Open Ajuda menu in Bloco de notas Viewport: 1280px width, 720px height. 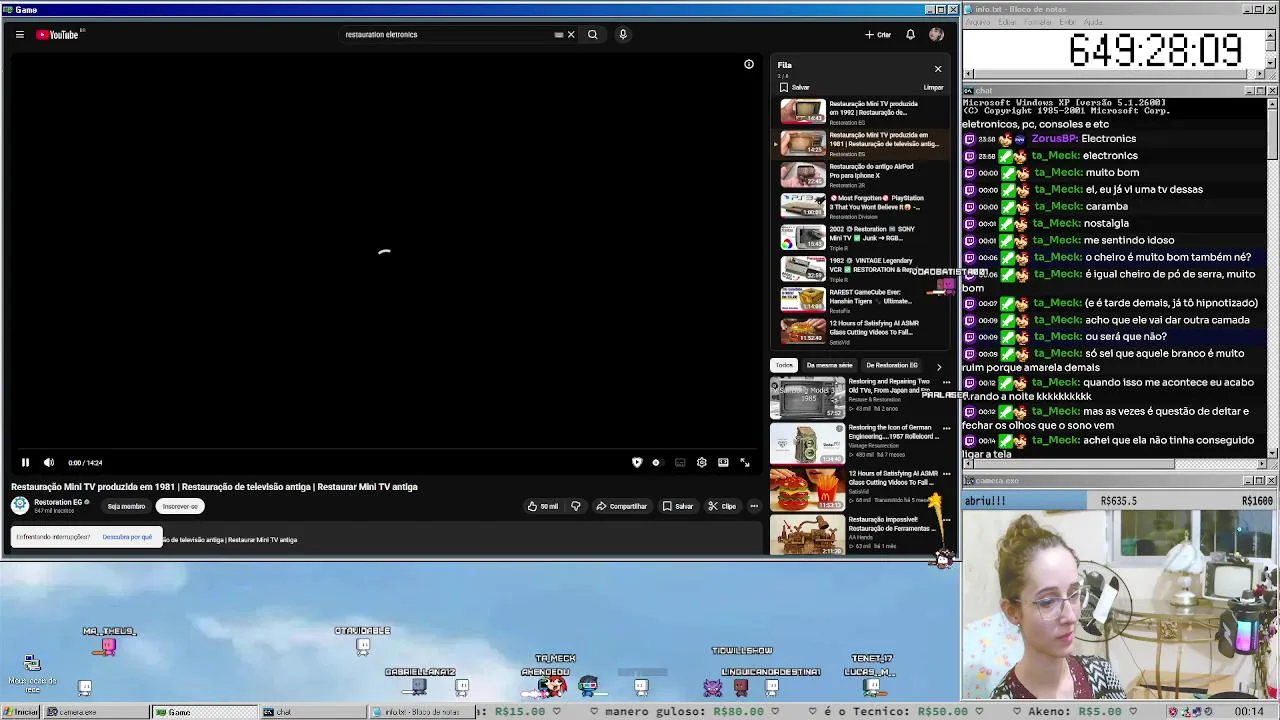click(x=1093, y=22)
